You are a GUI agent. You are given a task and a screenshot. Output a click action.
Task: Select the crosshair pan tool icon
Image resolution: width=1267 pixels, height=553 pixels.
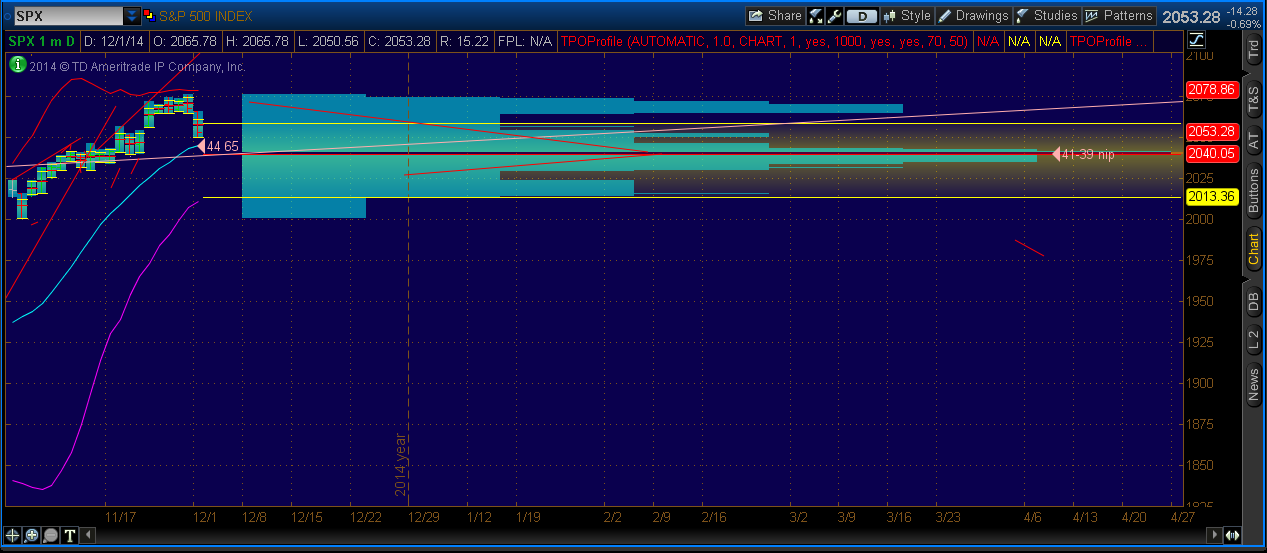(x=13, y=535)
